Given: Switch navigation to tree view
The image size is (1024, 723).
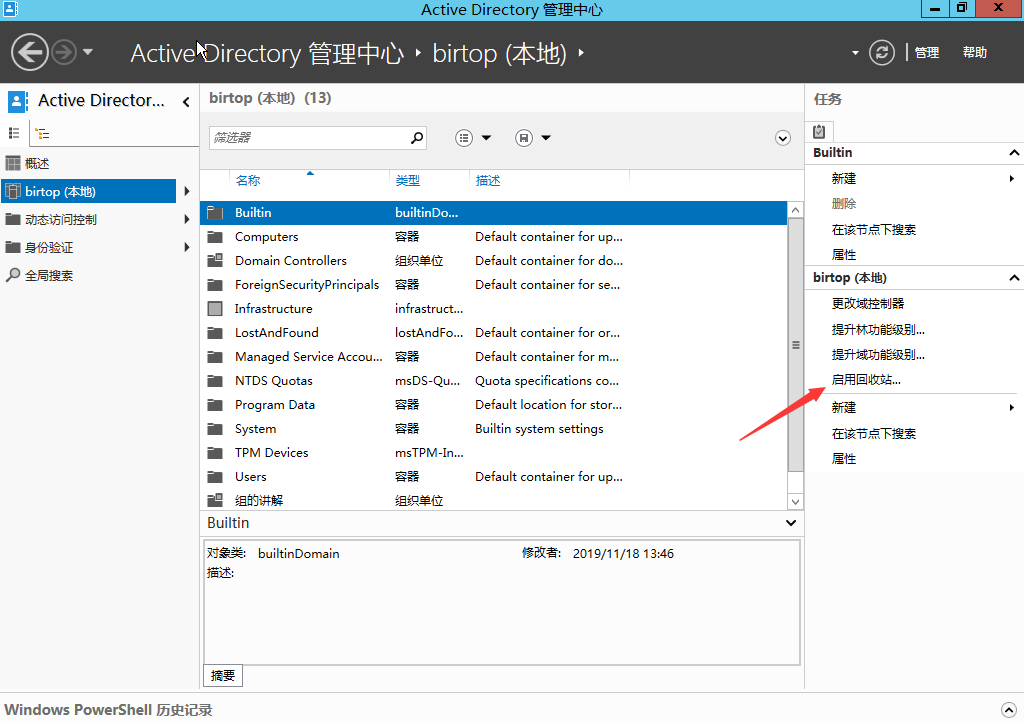Looking at the screenshot, I should (42, 134).
